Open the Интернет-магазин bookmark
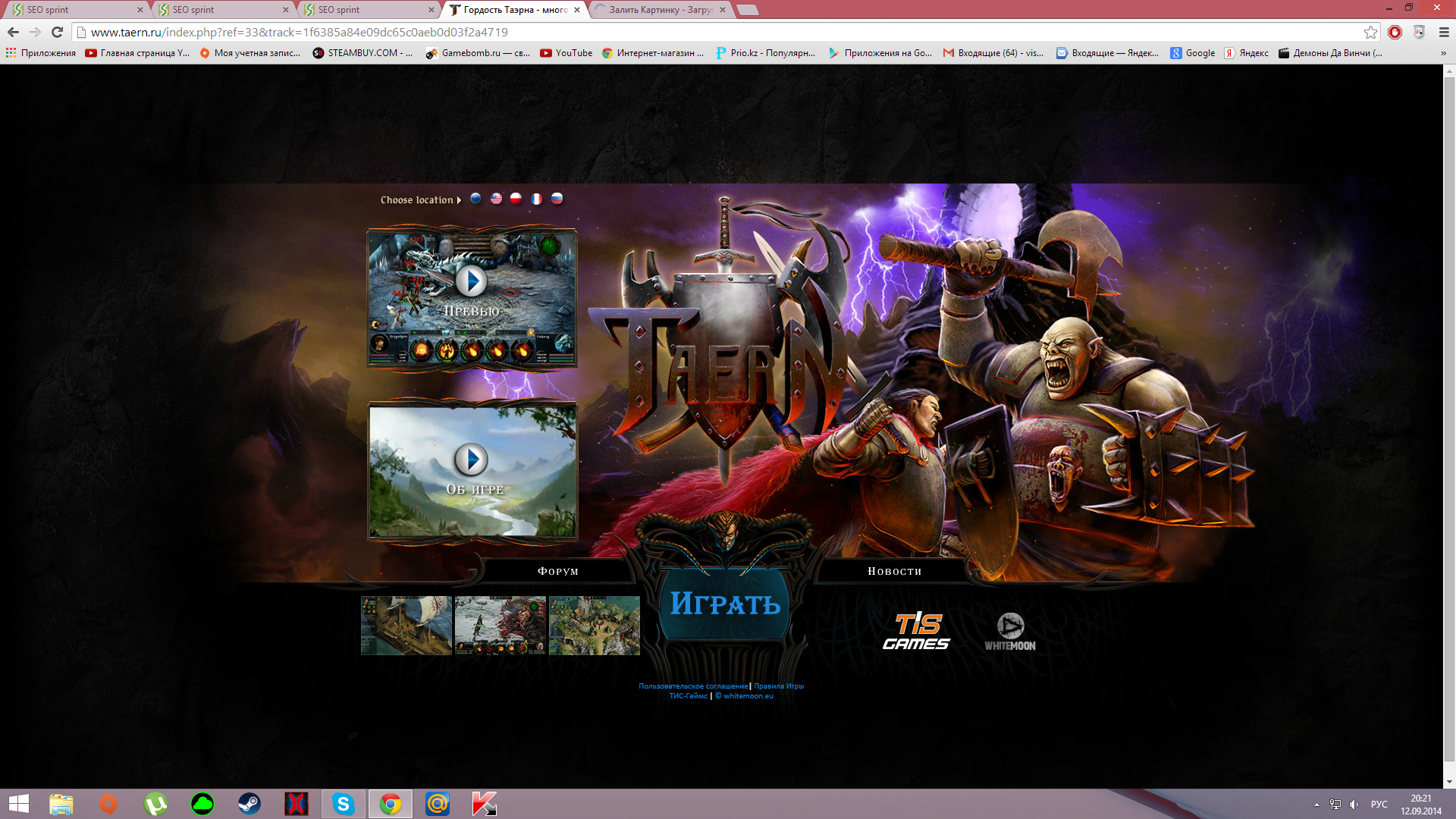The width and height of the screenshot is (1456, 819). point(653,53)
